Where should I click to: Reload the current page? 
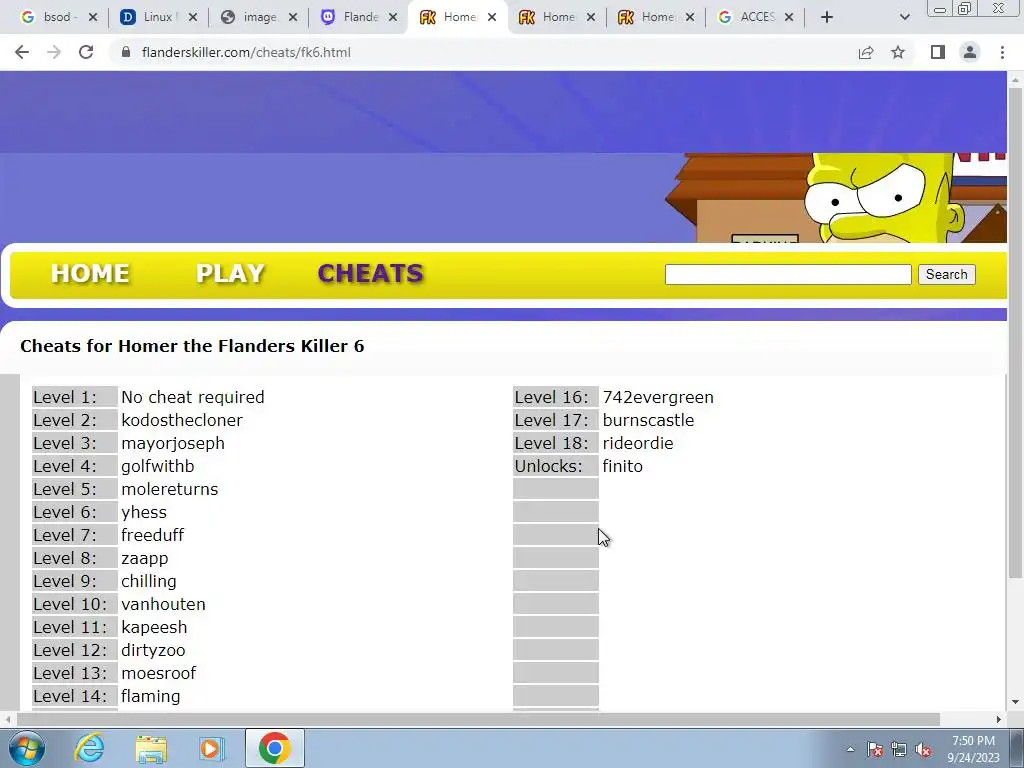[x=86, y=52]
